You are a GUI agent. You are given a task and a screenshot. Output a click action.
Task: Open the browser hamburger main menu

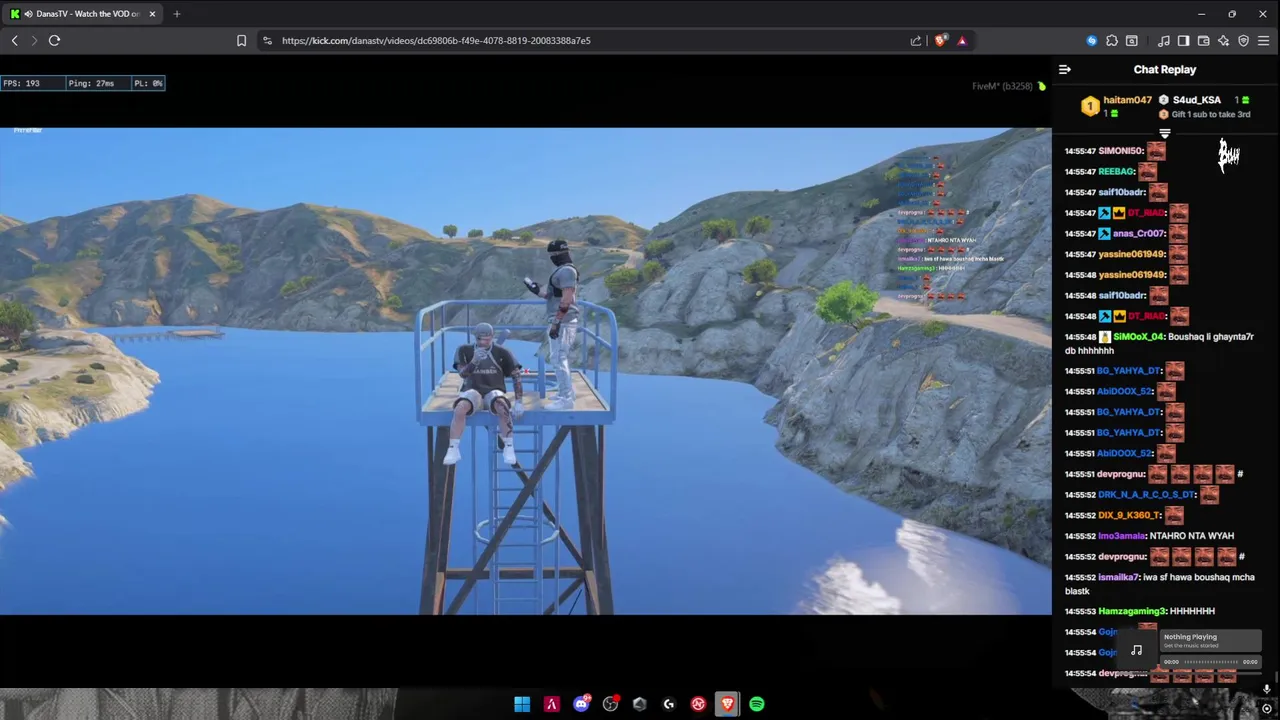click(x=1263, y=41)
